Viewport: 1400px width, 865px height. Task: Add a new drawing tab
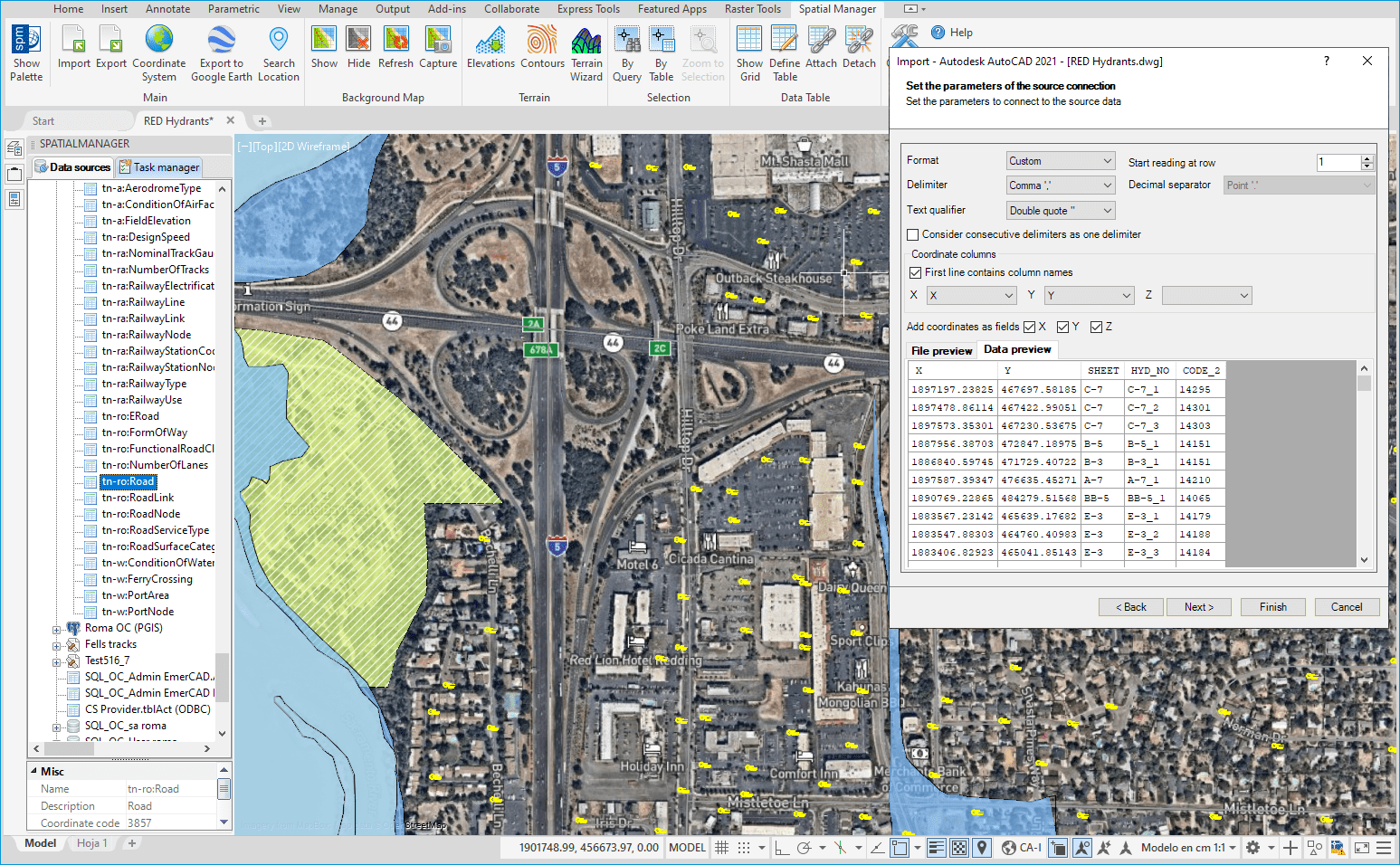(x=262, y=121)
